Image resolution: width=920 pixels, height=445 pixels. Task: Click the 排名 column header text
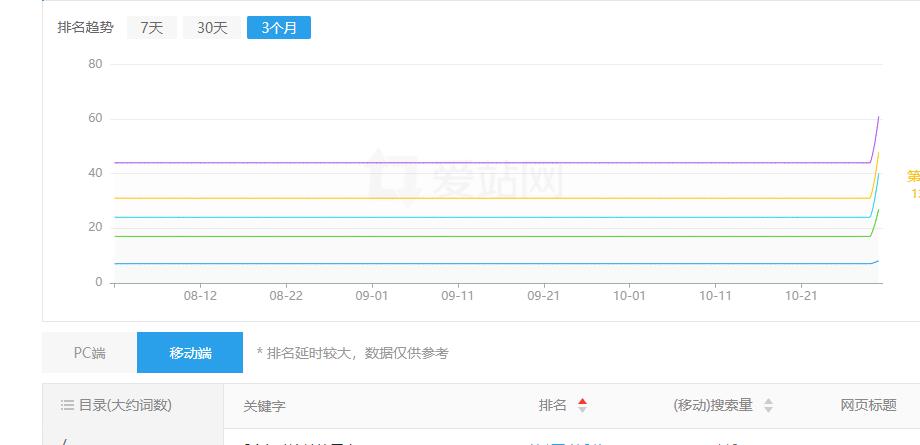click(x=553, y=405)
